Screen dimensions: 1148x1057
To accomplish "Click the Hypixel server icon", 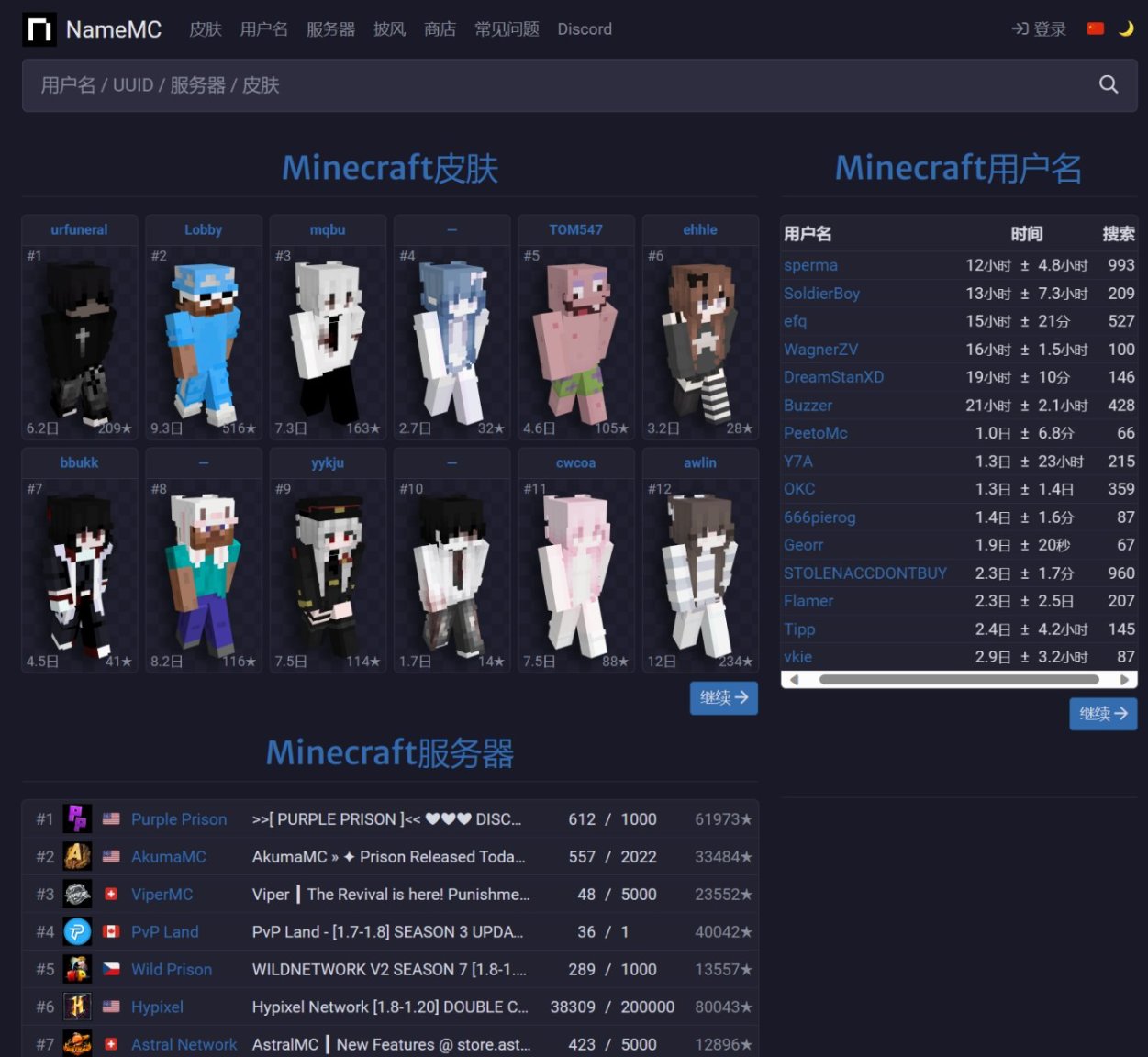I will pos(77,1007).
